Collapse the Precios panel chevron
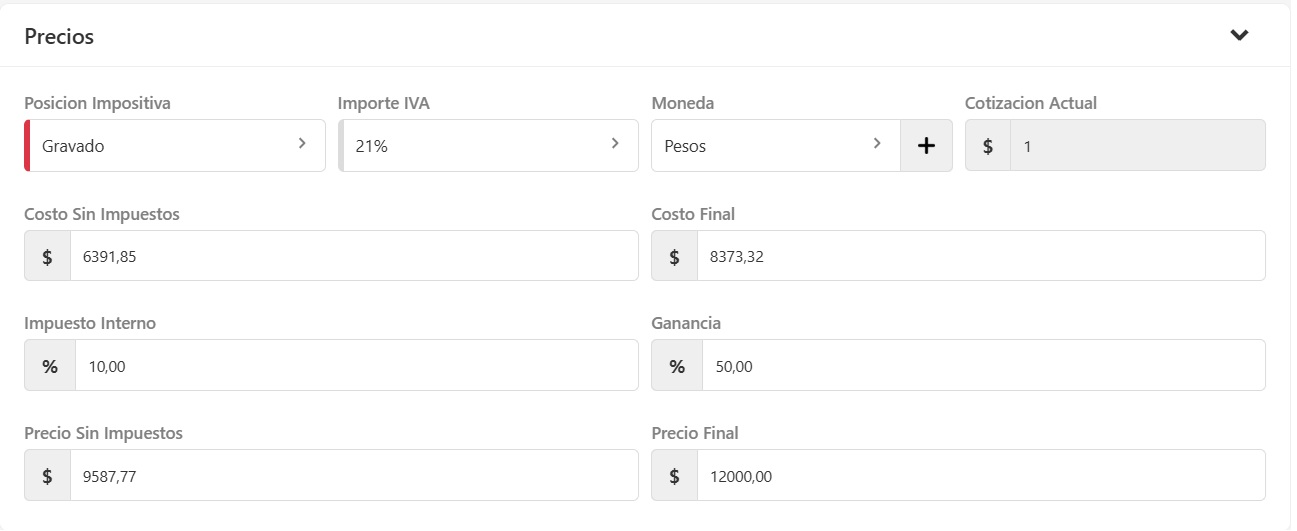Screen dimensions: 1297x531 (x=1239, y=36)
